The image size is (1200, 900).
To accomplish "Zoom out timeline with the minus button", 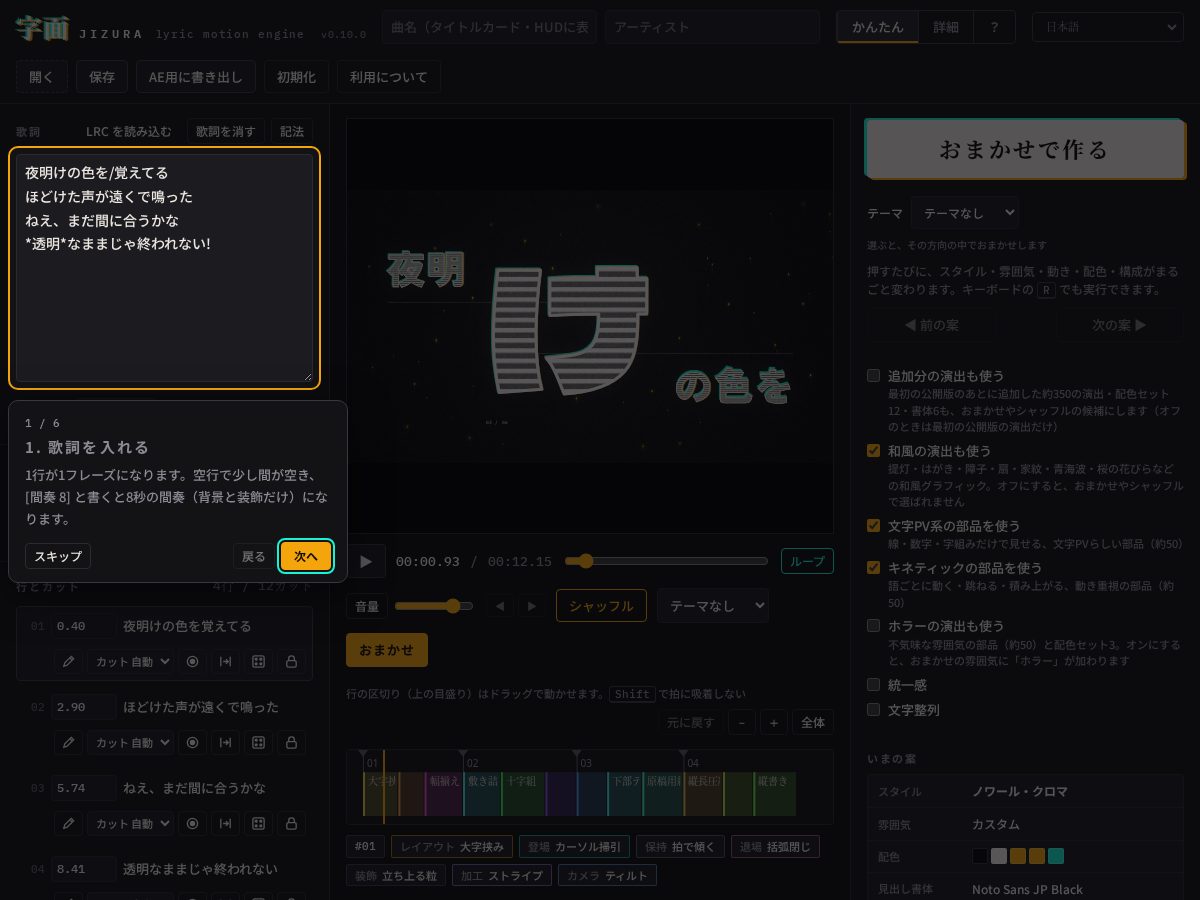I will click(742, 722).
